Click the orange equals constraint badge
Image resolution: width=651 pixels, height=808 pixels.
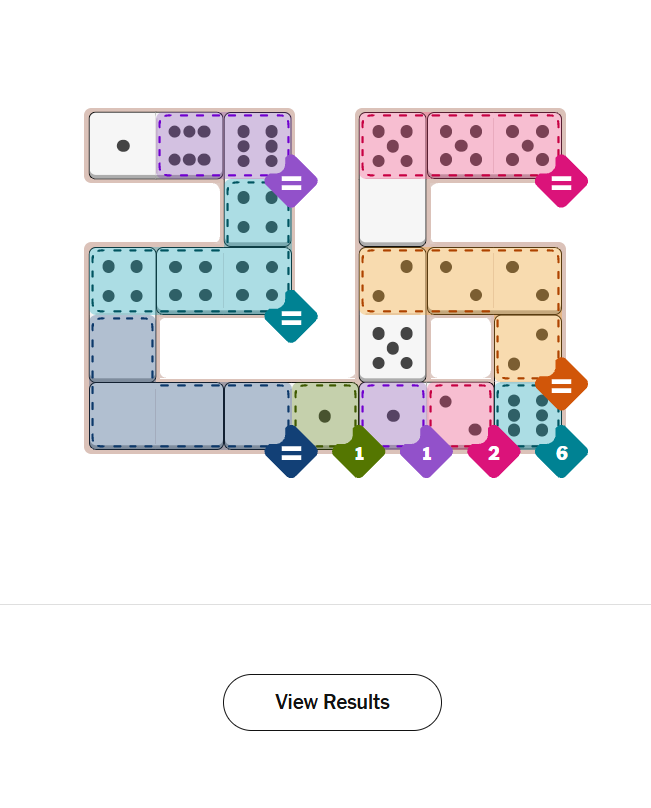pos(561,384)
